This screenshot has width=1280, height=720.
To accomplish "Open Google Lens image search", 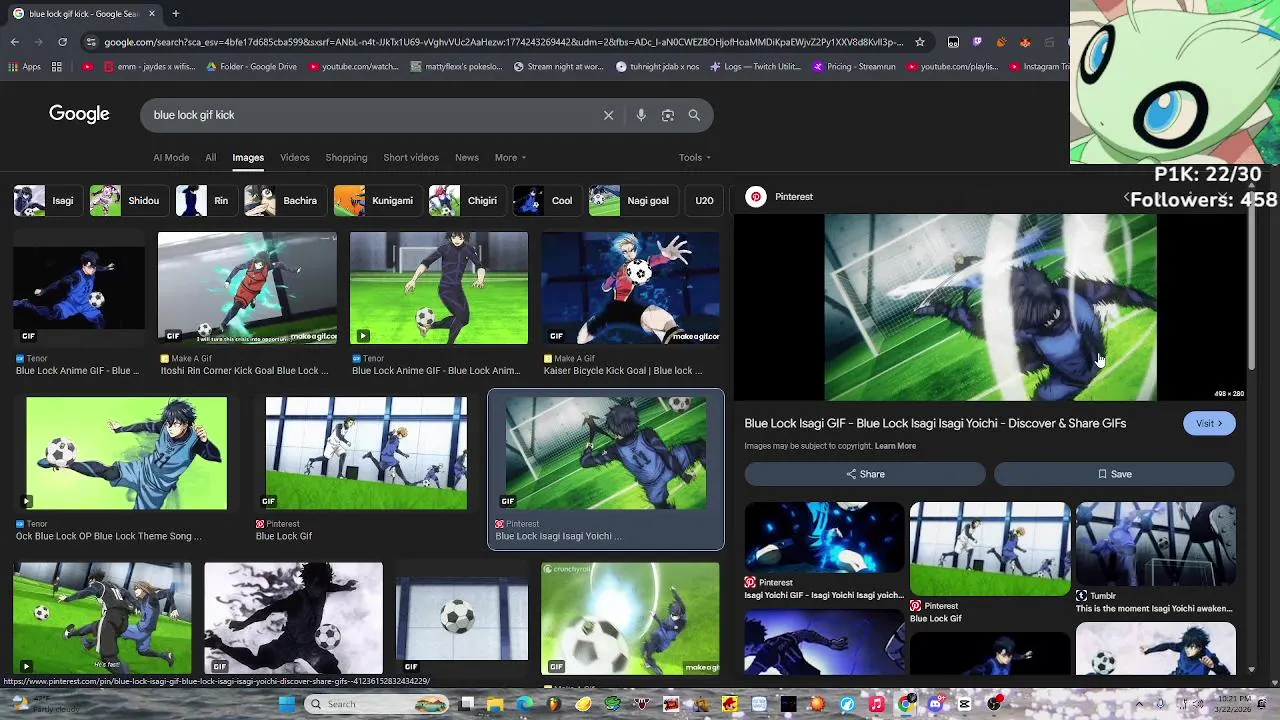I will coord(668,115).
